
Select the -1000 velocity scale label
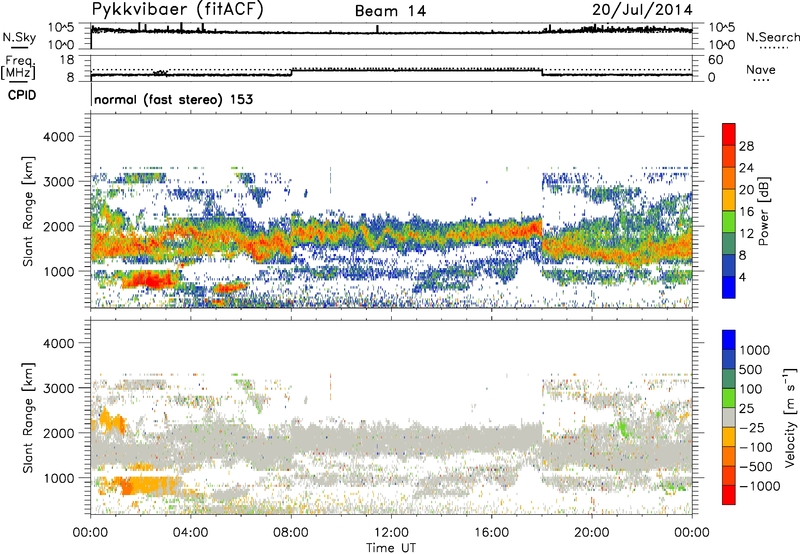[x=760, y=486]
